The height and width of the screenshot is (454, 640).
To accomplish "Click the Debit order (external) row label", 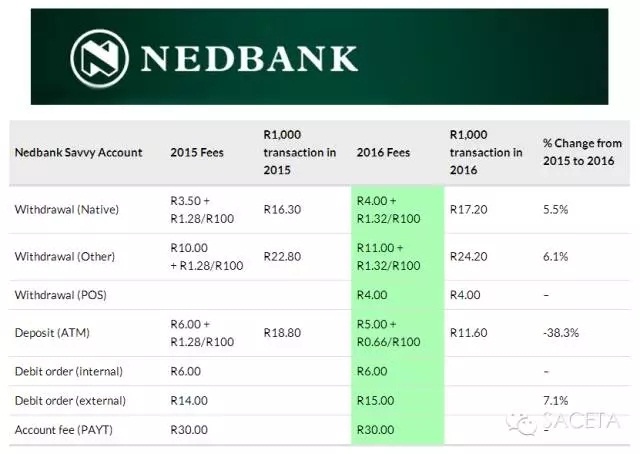I will [70, 401].
